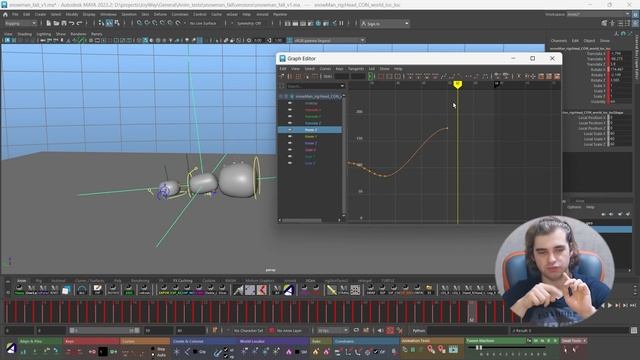
Task: Open the Render View window icon
Action: coord(288,23)
